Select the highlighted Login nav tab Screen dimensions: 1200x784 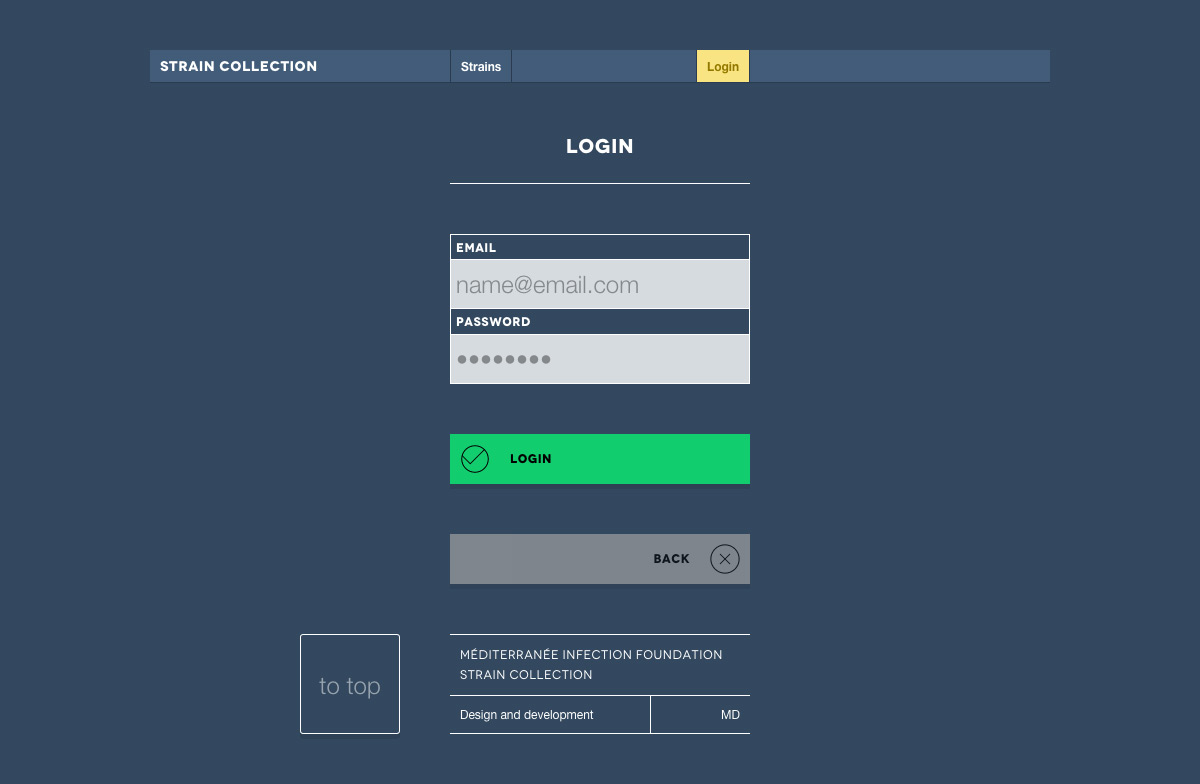coord(723,67)
